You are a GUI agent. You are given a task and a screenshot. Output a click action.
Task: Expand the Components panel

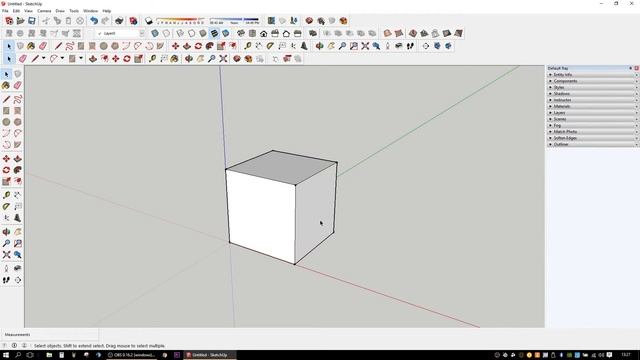pos(593,81)
